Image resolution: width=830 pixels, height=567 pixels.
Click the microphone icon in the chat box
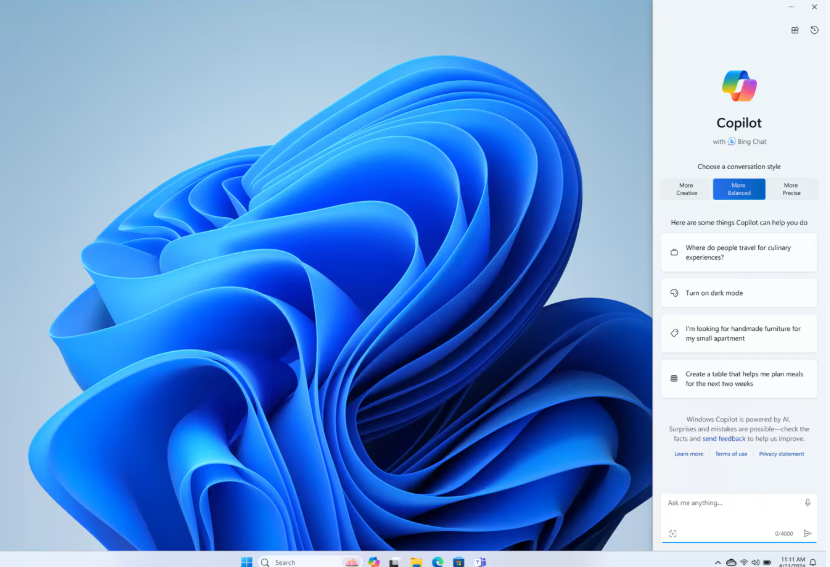[x=807, y=503]
